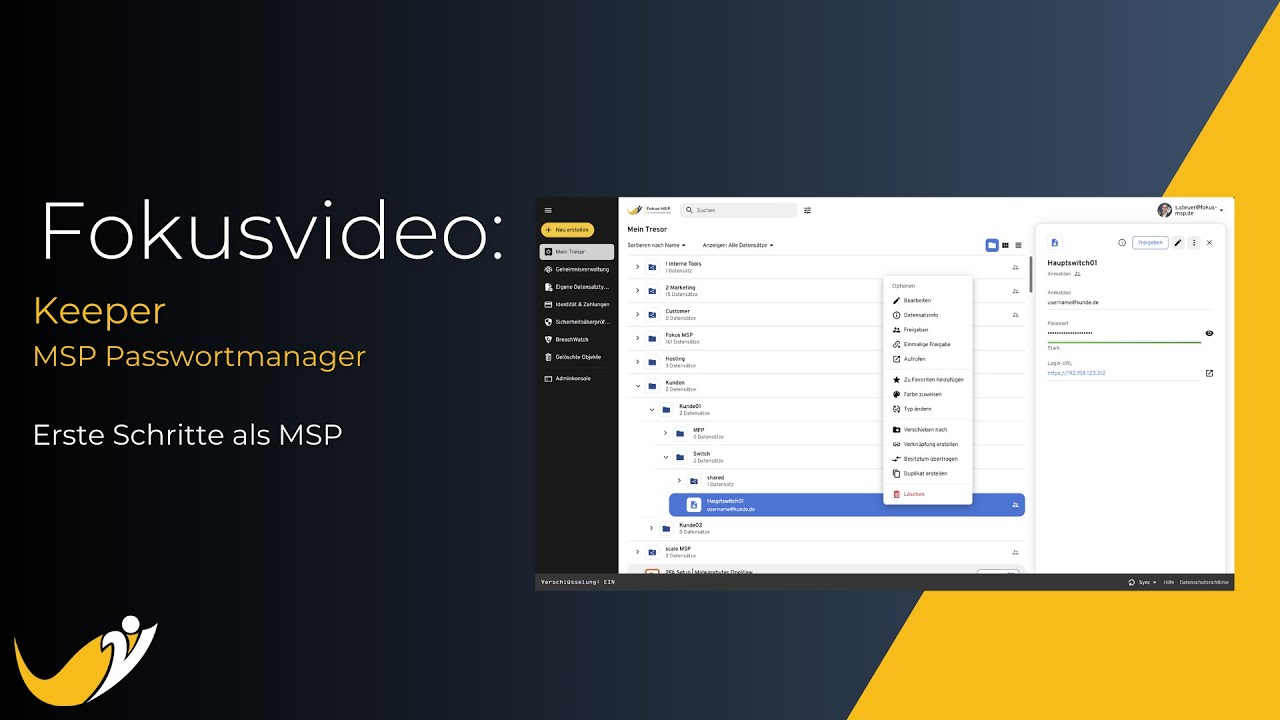The height and width of the screenshot is (720, 1280).
Task: Collapse the Kunden folder
Action: click(638, 386)
